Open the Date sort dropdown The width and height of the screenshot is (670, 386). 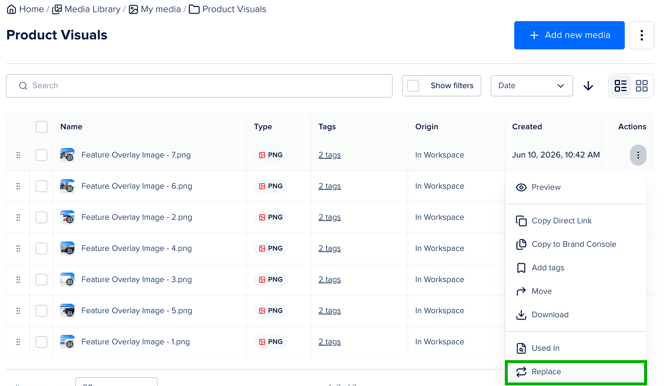coord(531,85)
